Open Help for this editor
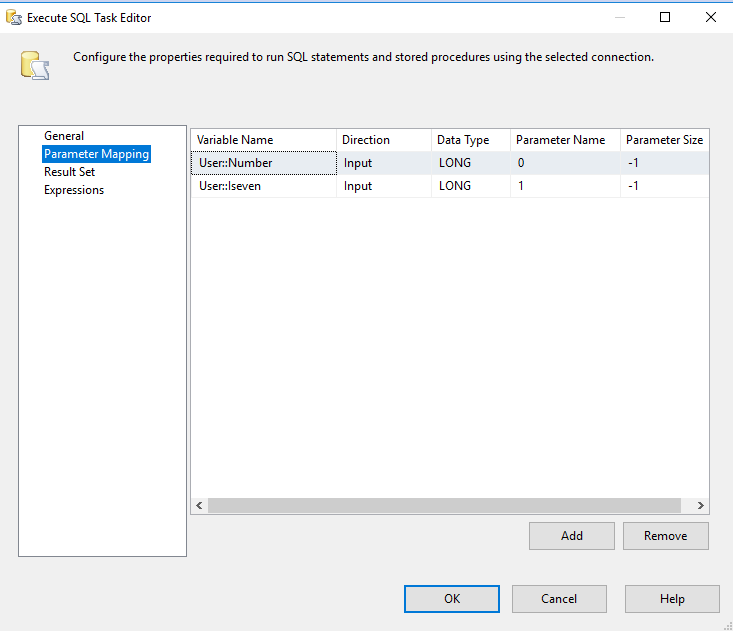This screenshot has height=631, width=733. pos(672,599)
